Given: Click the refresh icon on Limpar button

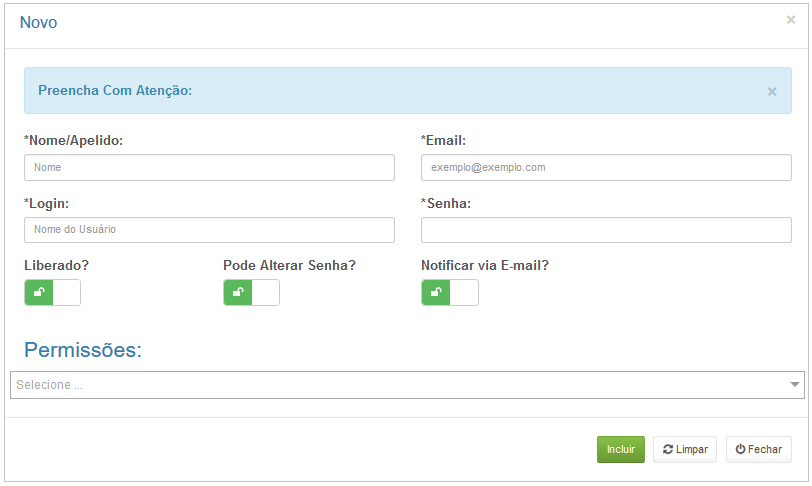Looking at the screenshot, I should point(668,449).
